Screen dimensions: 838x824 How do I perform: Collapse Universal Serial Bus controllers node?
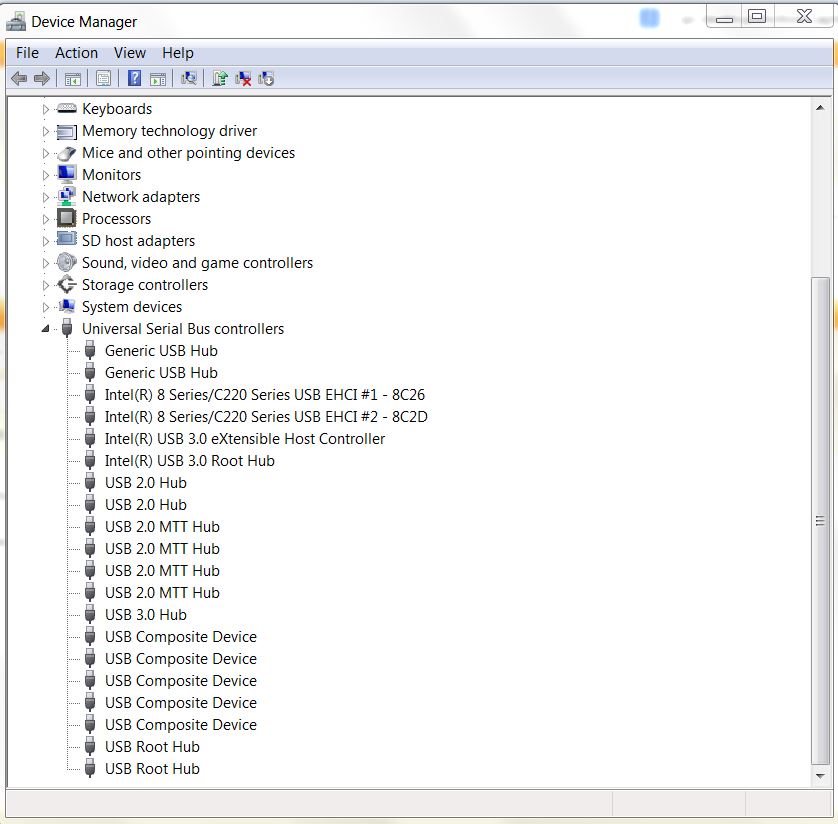pos(45,329)
